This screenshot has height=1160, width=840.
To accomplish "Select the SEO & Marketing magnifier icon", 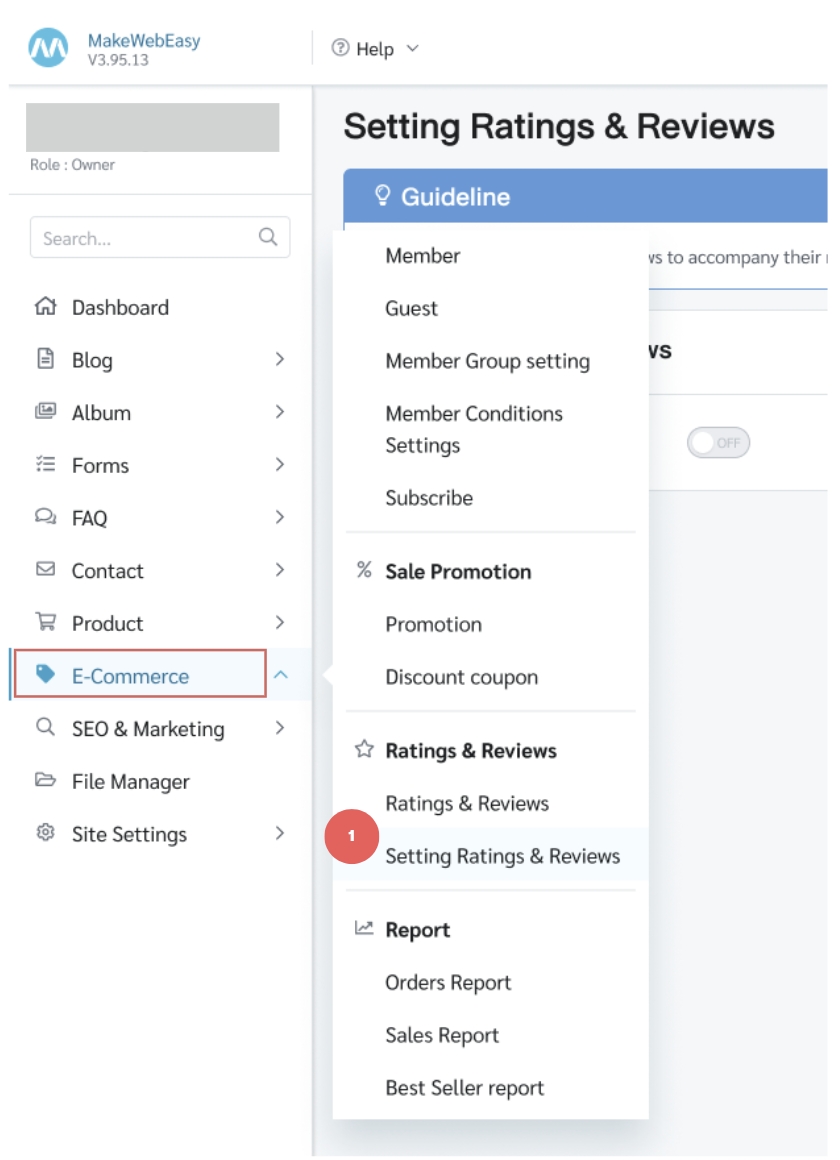I will click(44, 729).
